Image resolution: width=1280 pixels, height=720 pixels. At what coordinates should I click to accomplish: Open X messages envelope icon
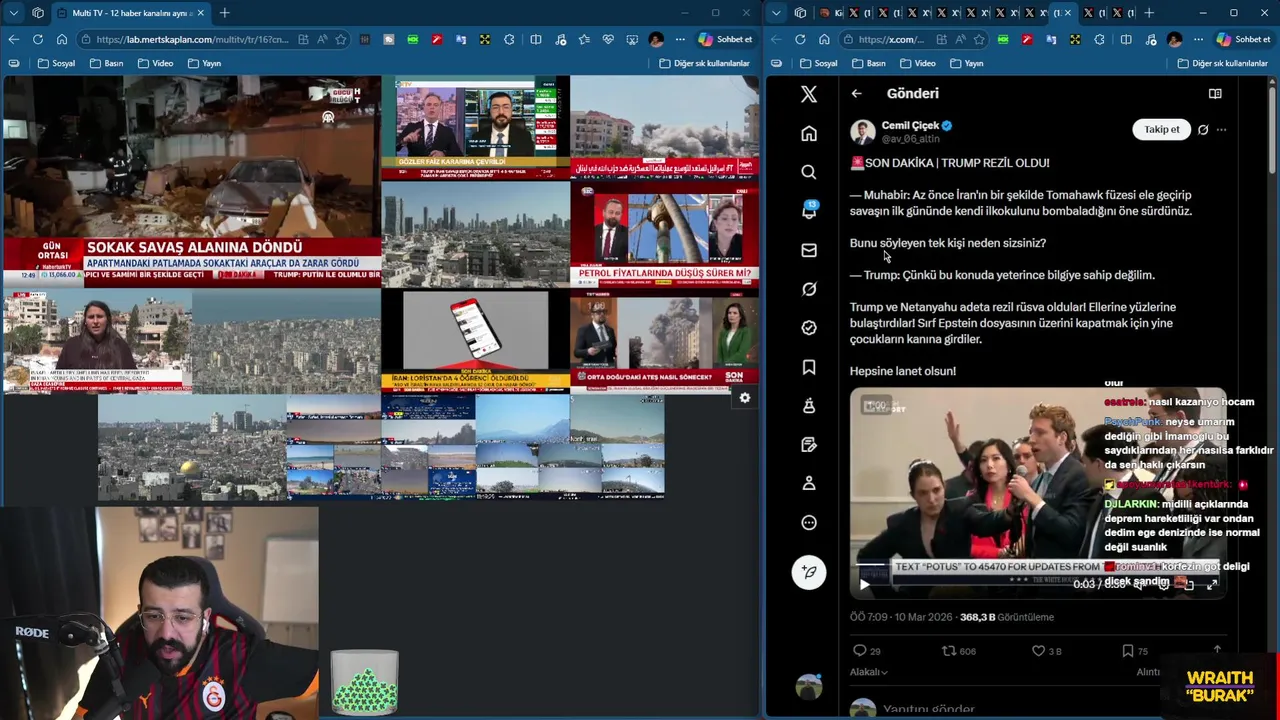pyautogui.click(x=809, y=250)
